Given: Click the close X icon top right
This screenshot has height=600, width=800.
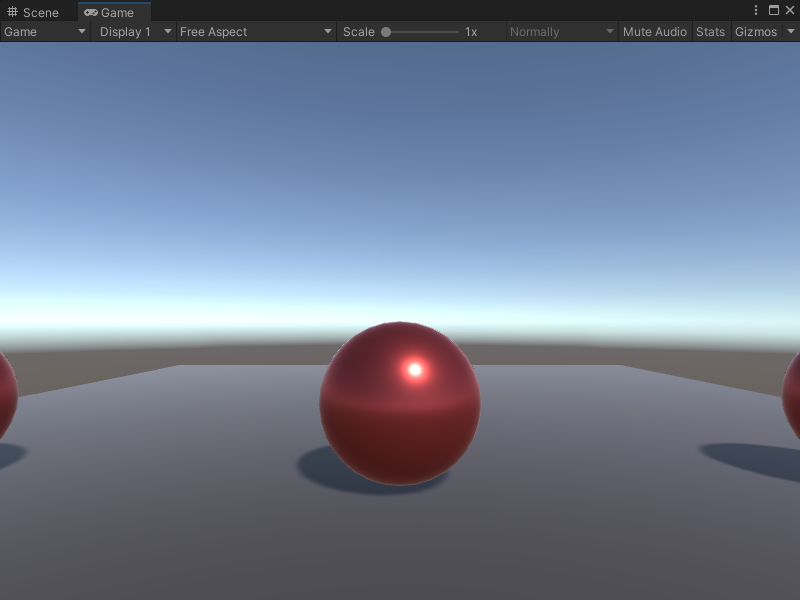Looking at the screenshot, I should tap(792, 10).
